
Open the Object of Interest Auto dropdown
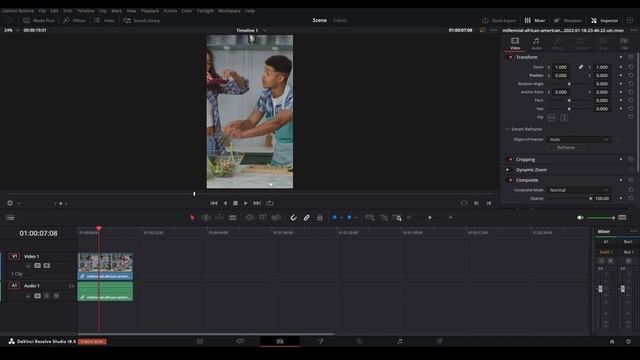(x=578, y=140)
